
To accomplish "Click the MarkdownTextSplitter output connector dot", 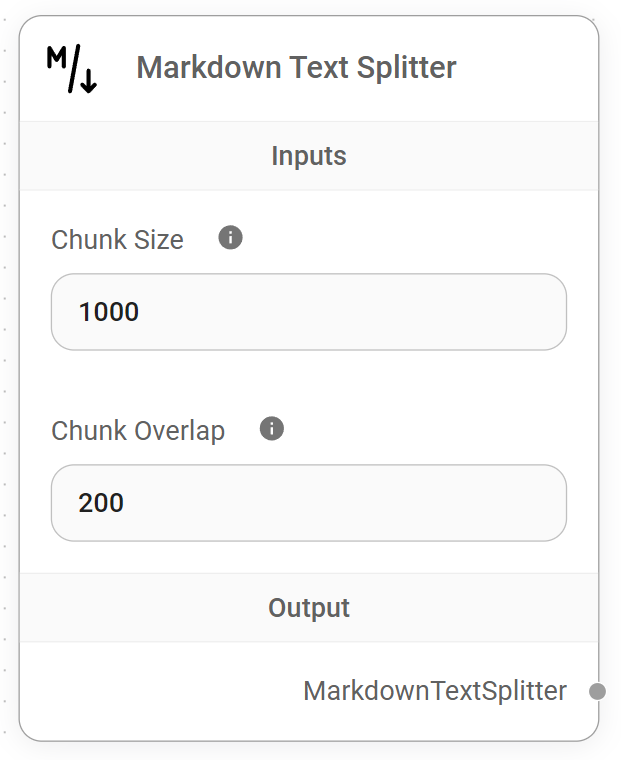I will 597,691.
